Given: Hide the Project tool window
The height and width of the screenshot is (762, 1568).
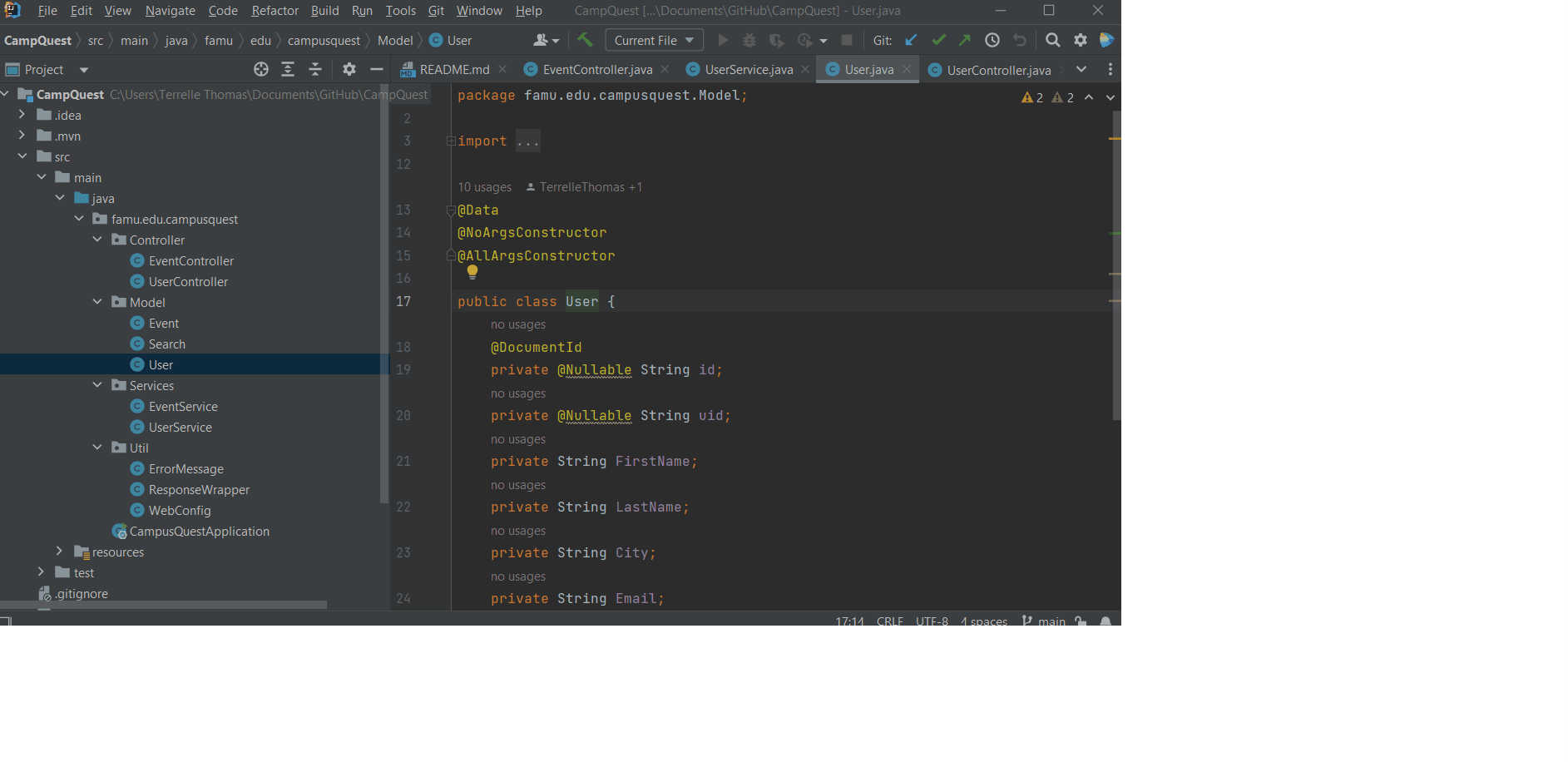Looking at the screenshot, I should coord(377,69).
